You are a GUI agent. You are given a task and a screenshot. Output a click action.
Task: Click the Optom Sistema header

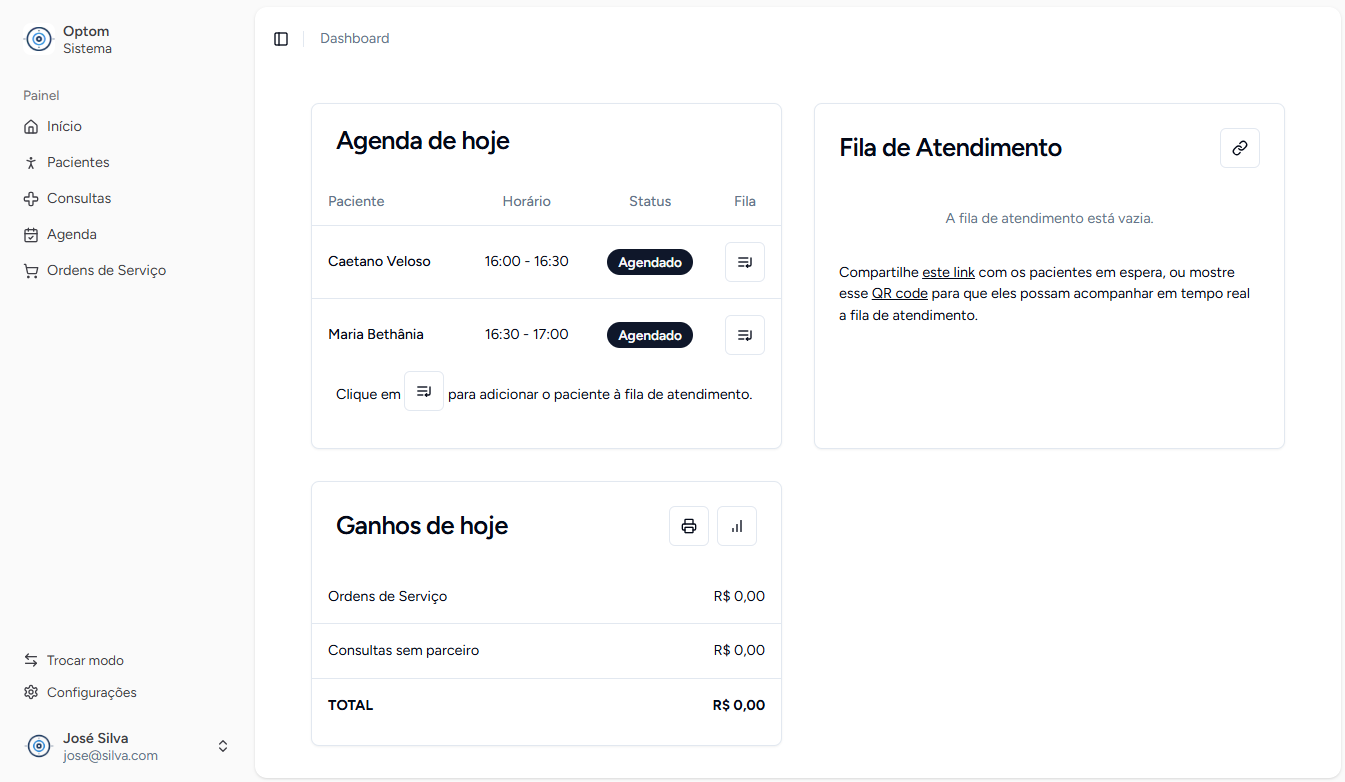pos(127,40)
